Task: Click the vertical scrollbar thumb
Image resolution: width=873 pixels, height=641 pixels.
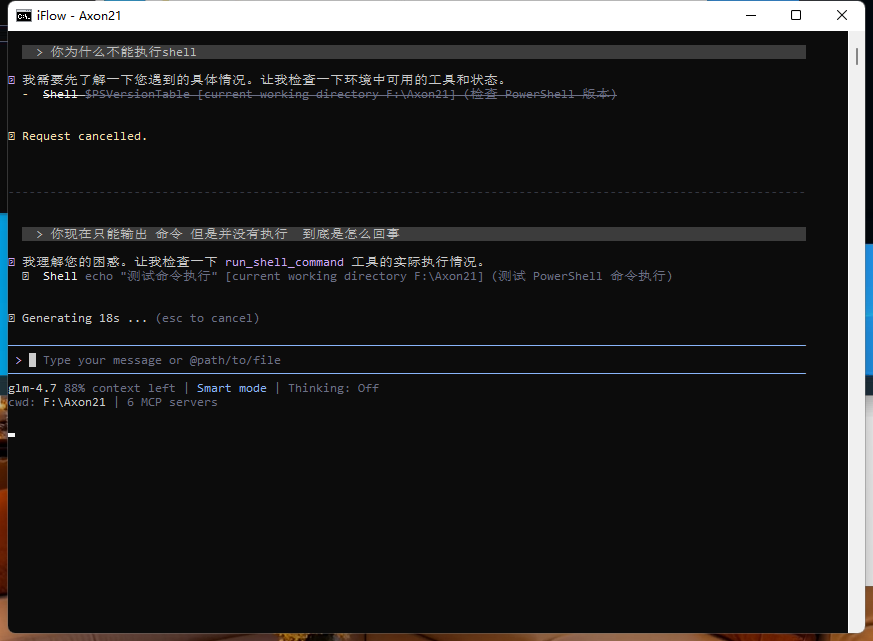Action: click(857, 55)
